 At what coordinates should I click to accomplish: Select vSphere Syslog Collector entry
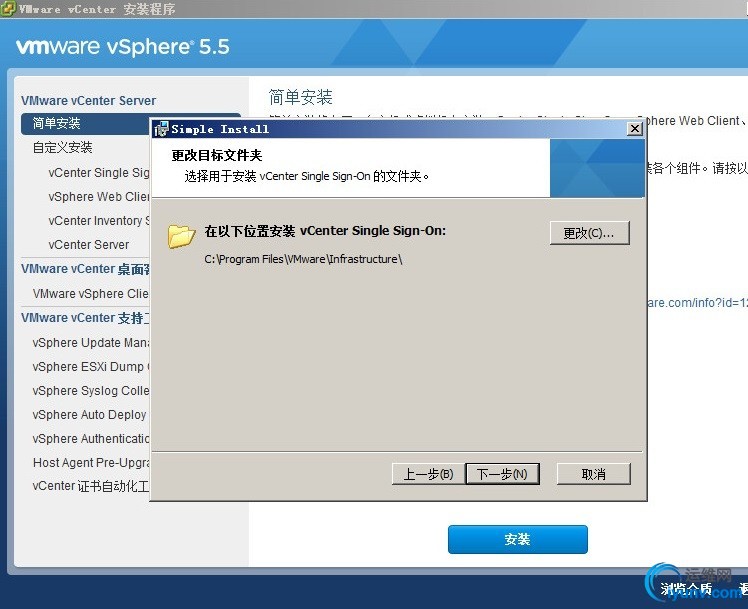[91, 391]
